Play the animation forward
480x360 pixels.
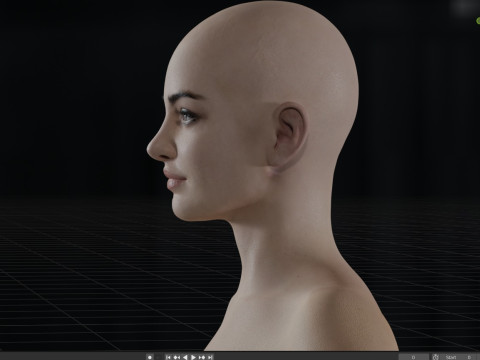[x=193, y=357]
